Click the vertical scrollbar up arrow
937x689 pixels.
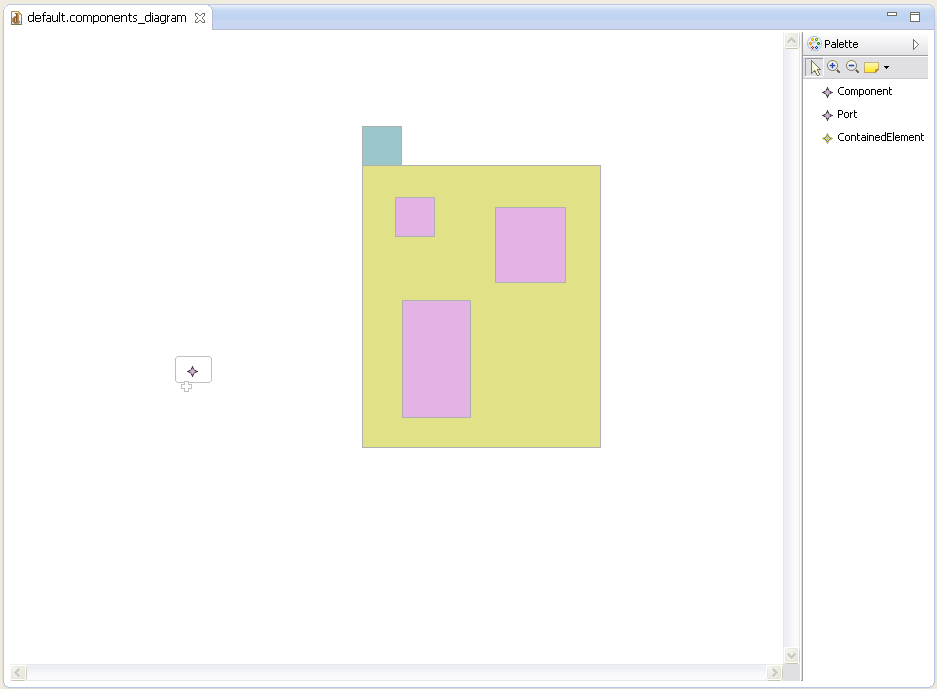(x=791, y=41)
